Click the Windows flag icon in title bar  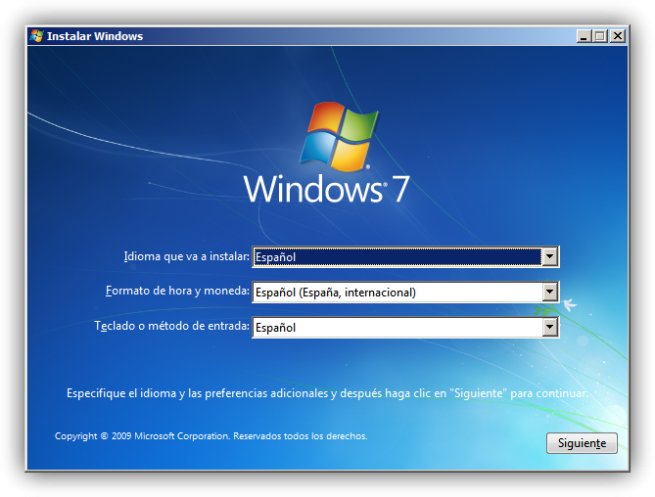(37, 36)
